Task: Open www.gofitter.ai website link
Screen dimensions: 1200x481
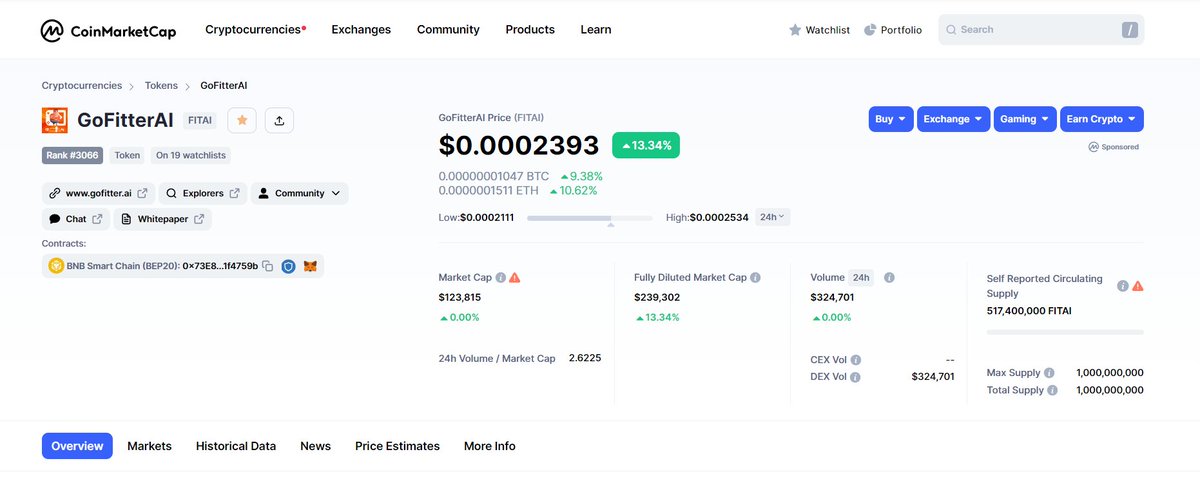Action: 98,193
